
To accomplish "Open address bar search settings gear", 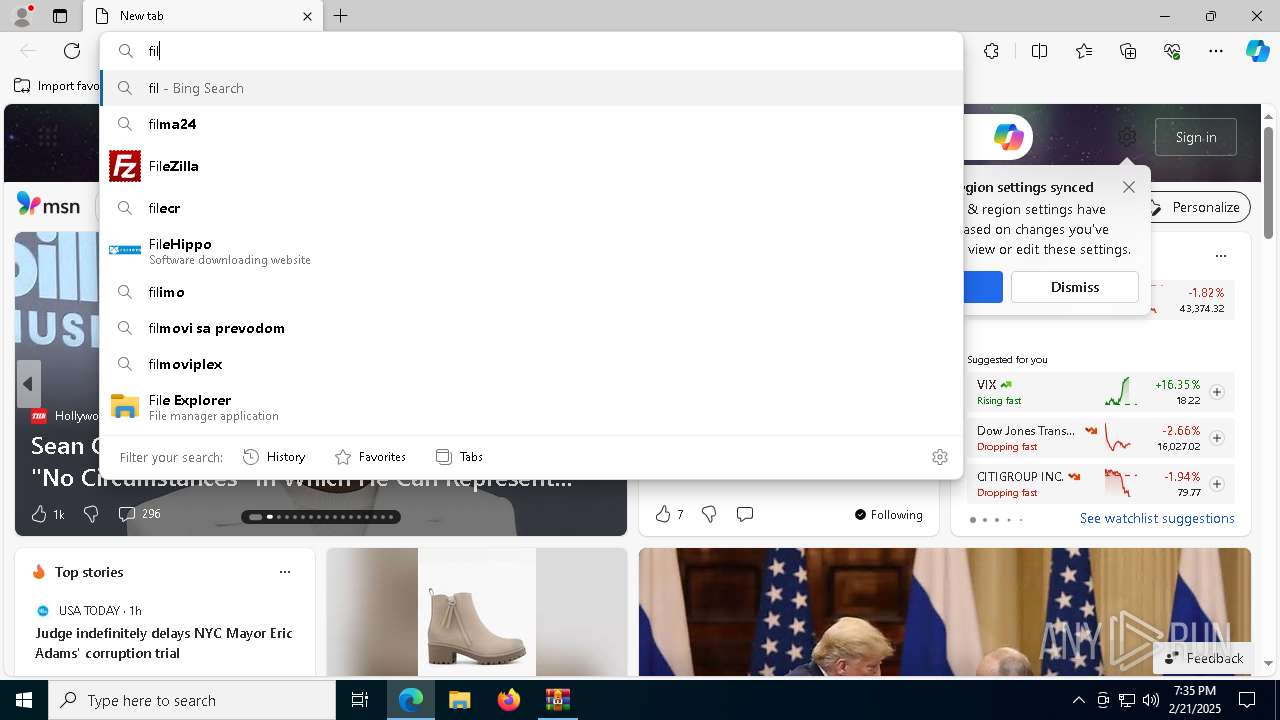I will coord(939,457).
